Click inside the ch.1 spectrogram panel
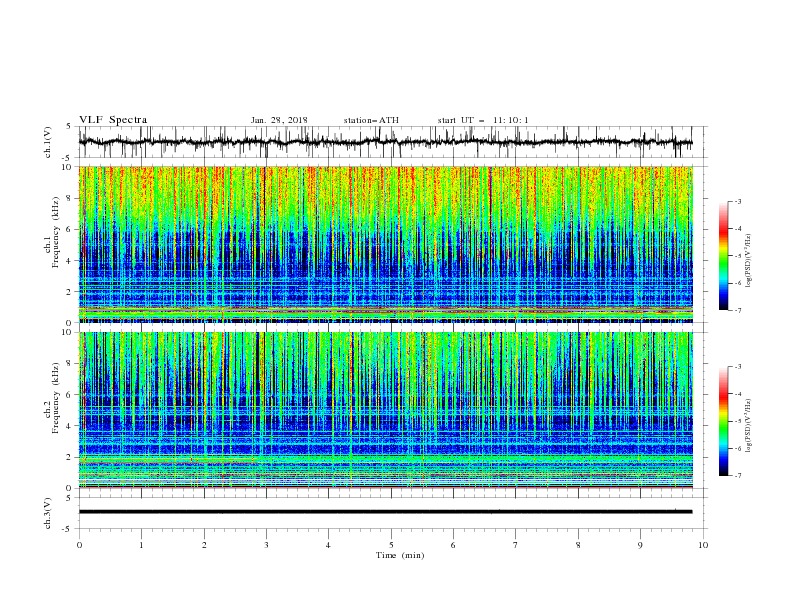Screen dimensions: 792x612 pyautogui.click(x=385, y=244)
